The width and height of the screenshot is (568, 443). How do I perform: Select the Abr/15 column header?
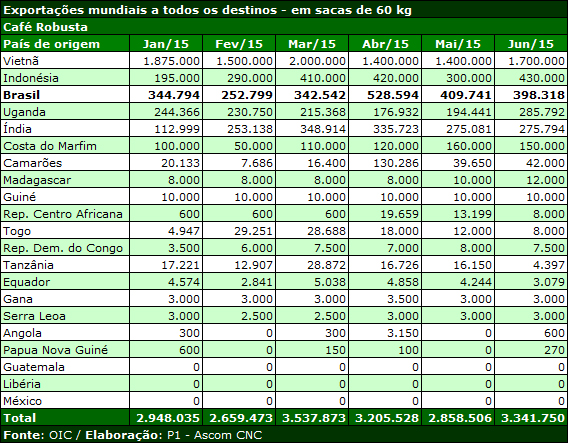pos(385,44)
